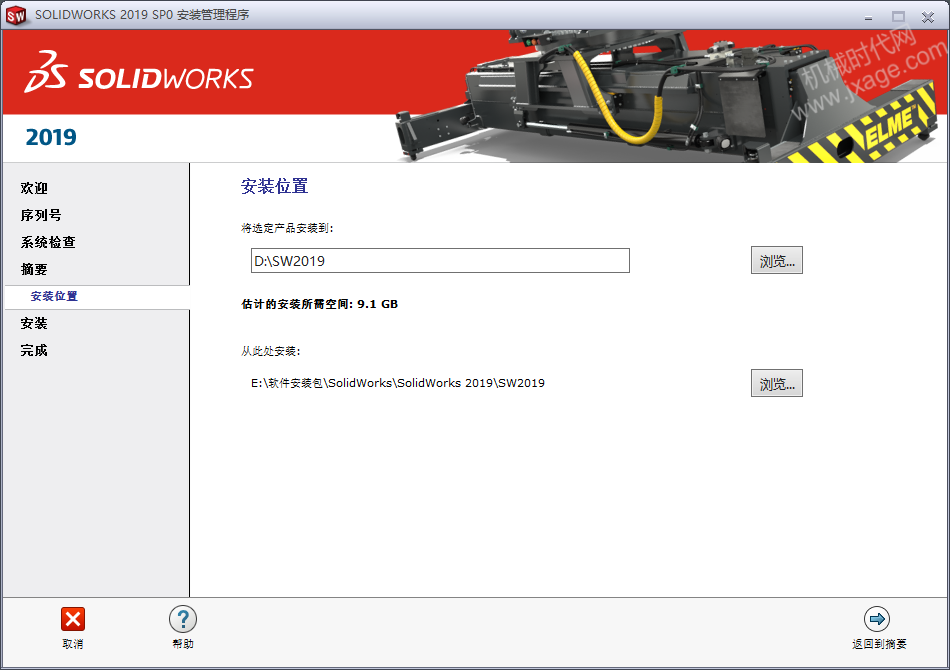The width and height of the screenshot is (950, 670).
Task: Open Help via the question mark icon
Action: coord(182,619)
